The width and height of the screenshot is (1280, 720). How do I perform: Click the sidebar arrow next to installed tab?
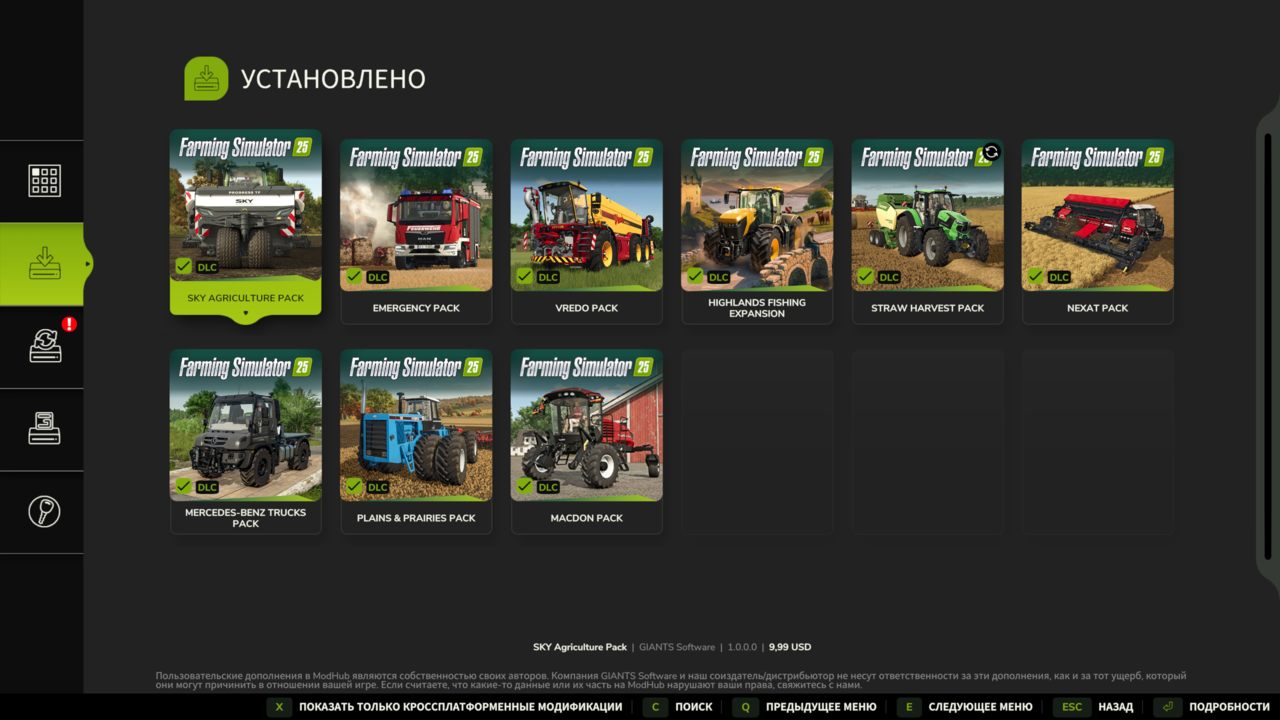coord(88,264)
